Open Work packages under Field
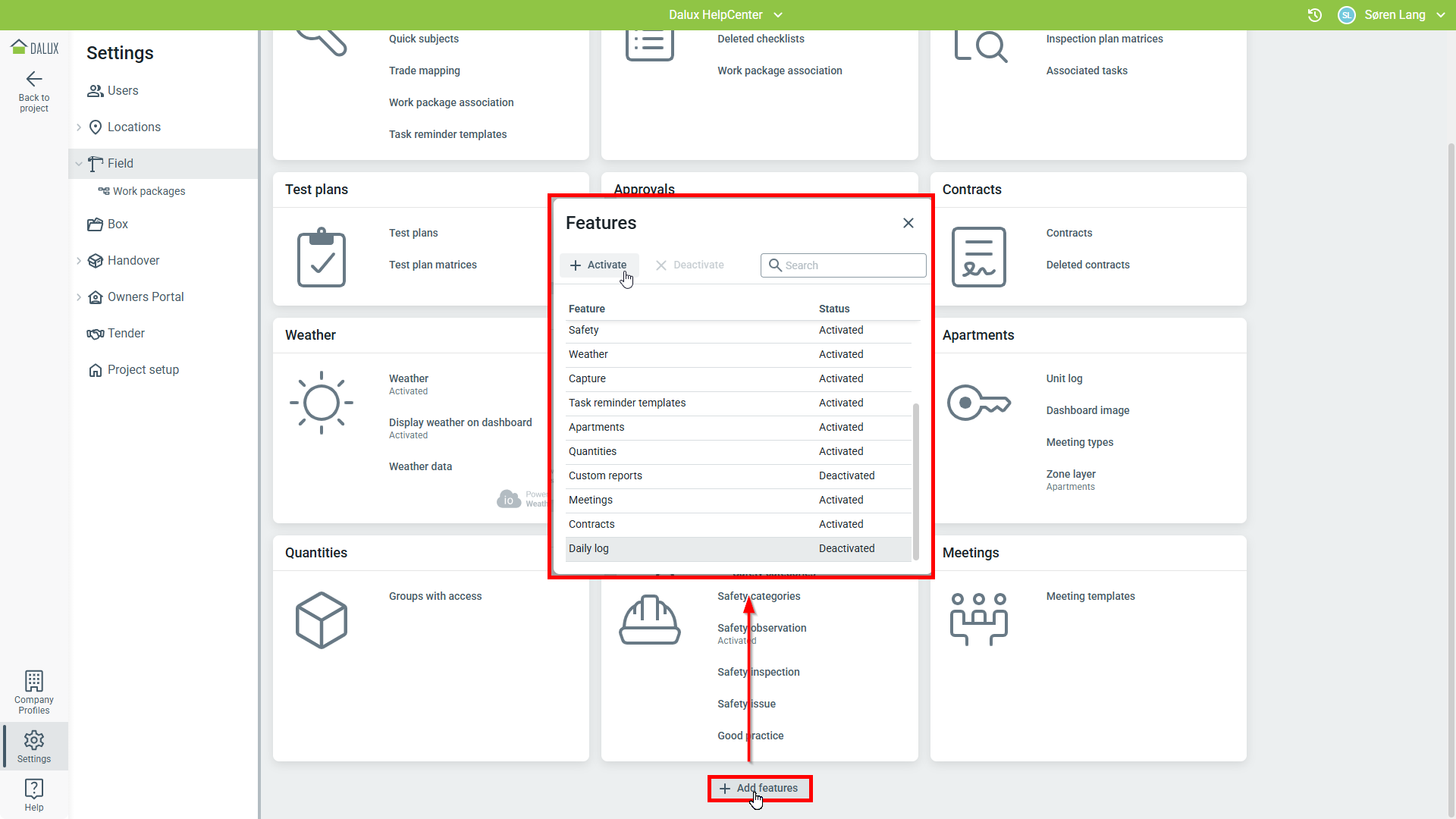 (149, 192)
